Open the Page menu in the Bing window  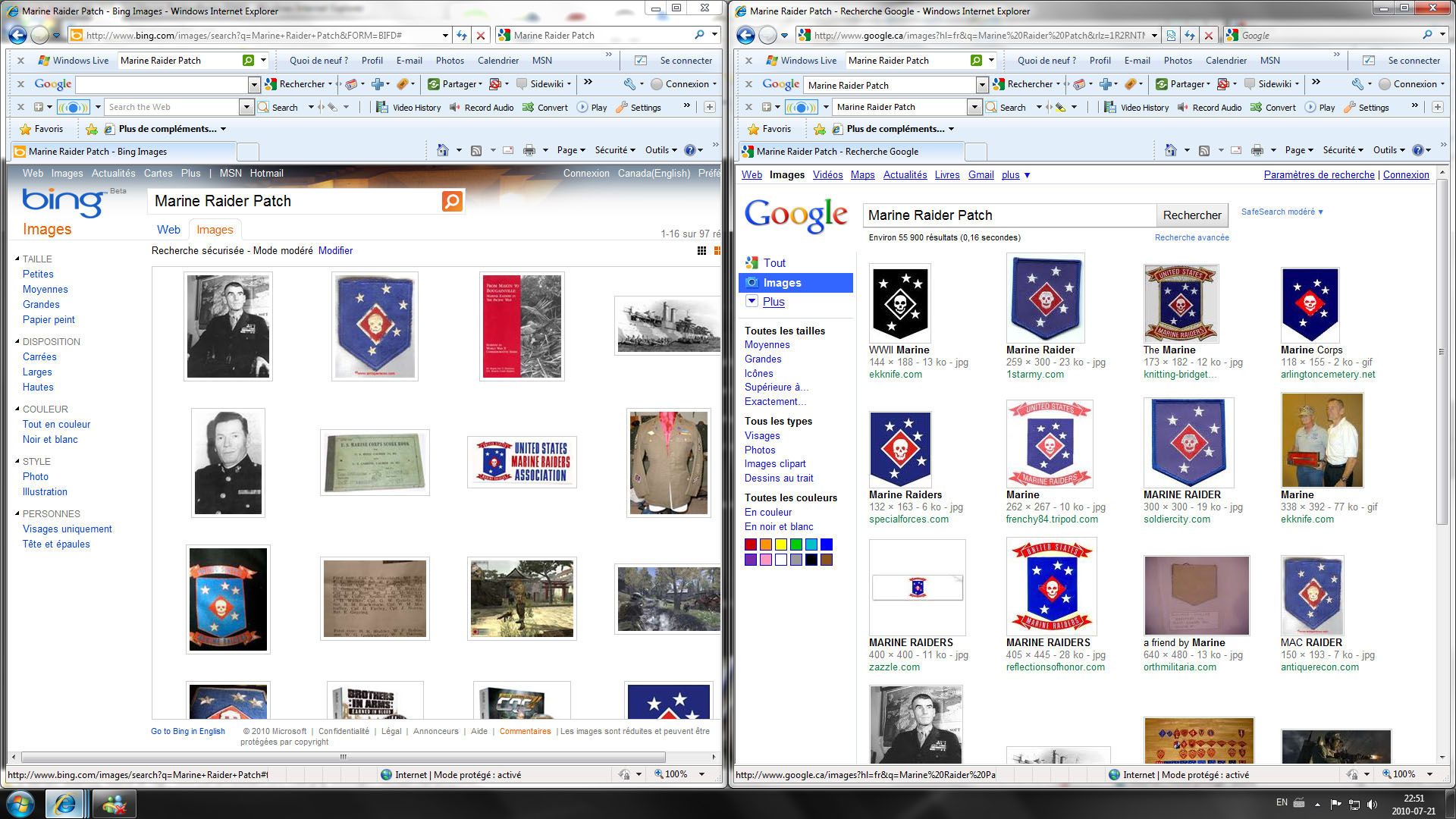click(x=571, y=150)
